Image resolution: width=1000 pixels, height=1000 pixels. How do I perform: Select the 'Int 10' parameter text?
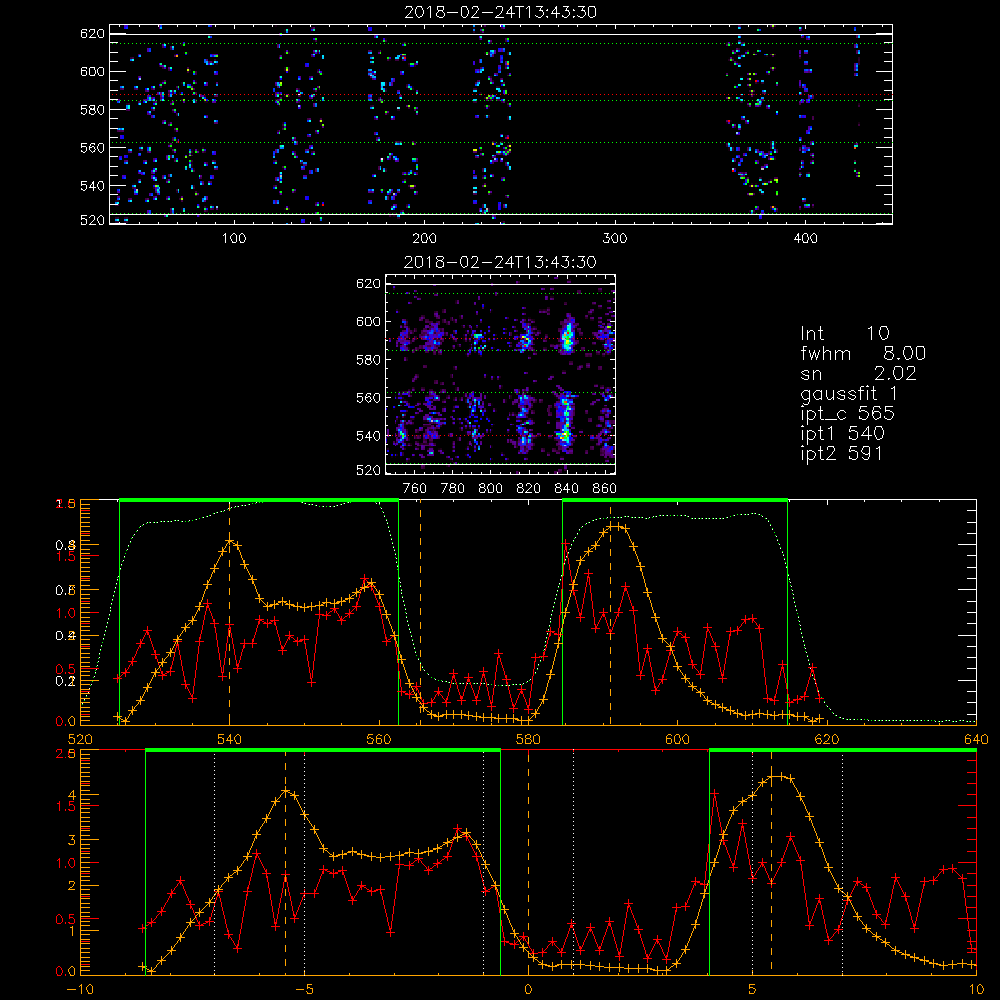point(844,333)
